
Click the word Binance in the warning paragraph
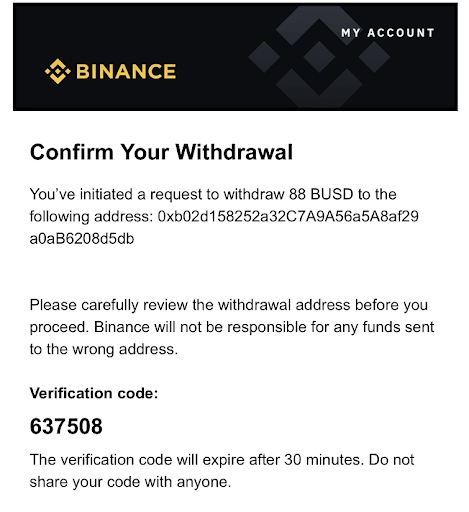click(122, 327)
